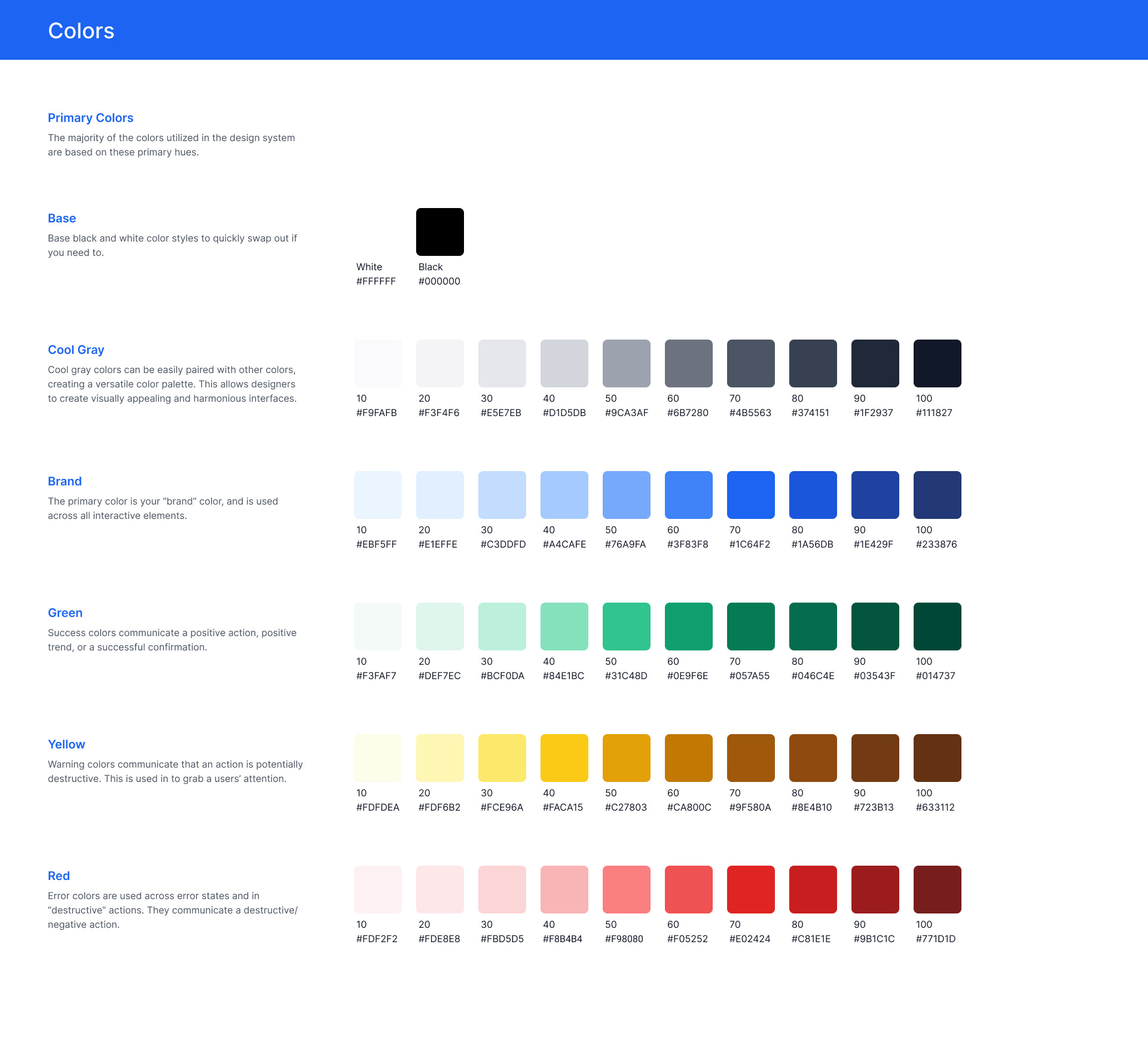Pick the Cool Gray 100 swatch #111827

937,363
